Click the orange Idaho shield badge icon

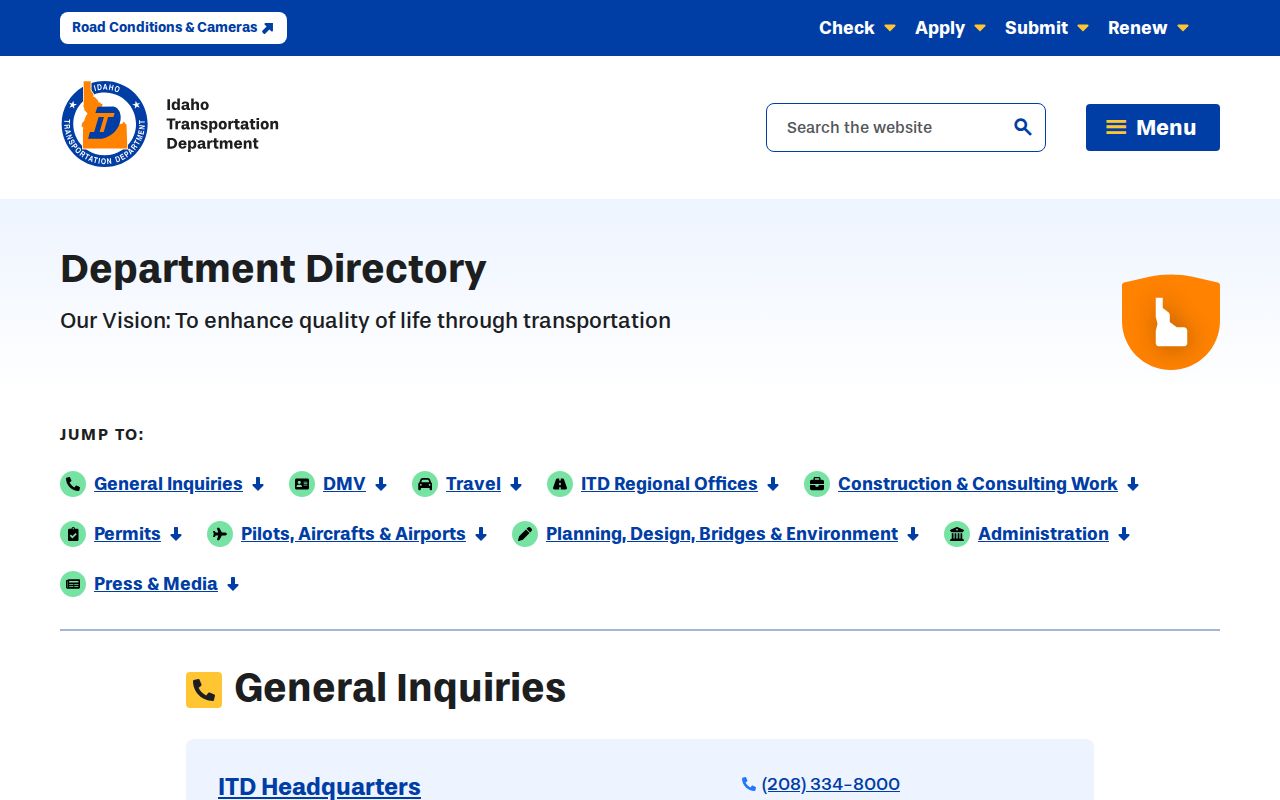click(1170, 322)
